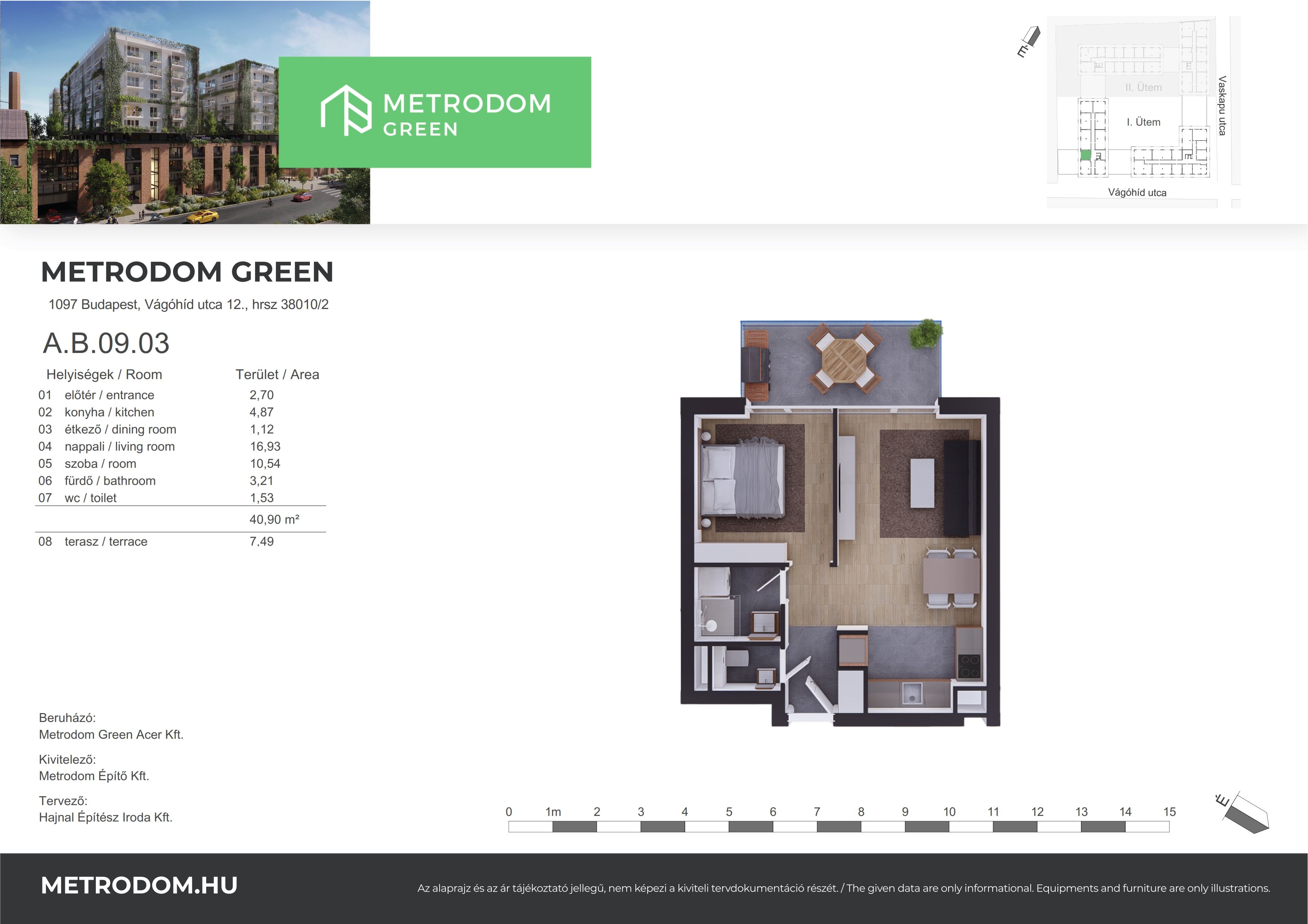Screen dimensions: 1308x924
Task: Click the '1m' mark on the scale bar
Action: click(553, 812)
